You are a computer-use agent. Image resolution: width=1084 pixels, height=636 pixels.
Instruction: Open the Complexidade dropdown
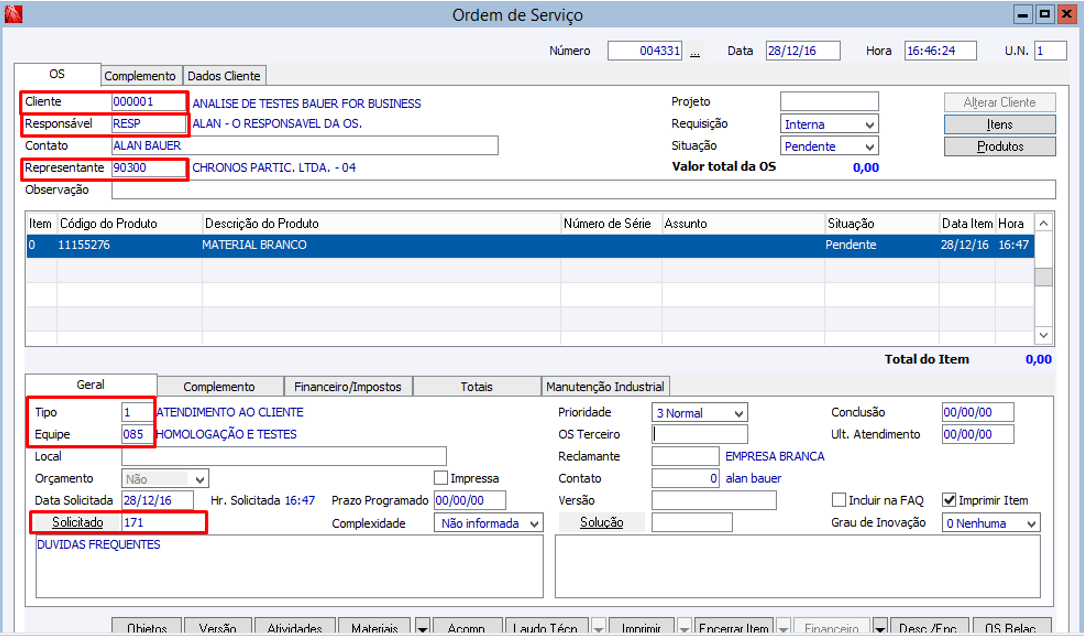click(x=533, y=523)
